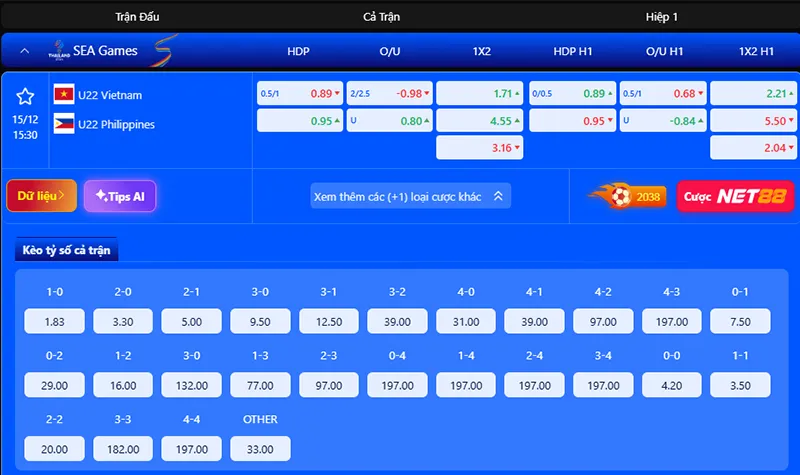Click the Vietnam flag icon
The width and height of the screenshot is (800, 475).
click(64, 94)
